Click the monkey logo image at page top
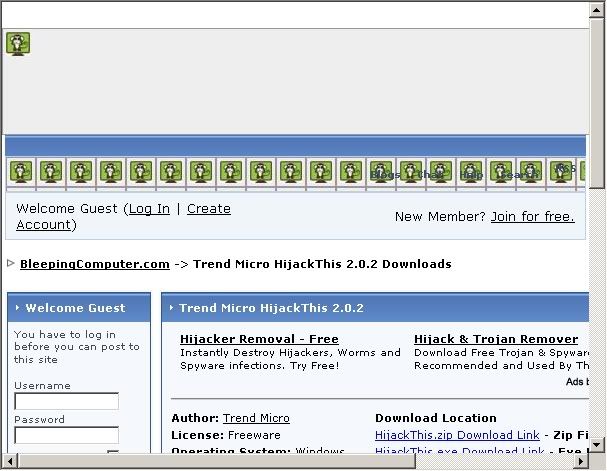Viewport: 607px width, 471px height. pyautogui.click(x=18, y=44)
